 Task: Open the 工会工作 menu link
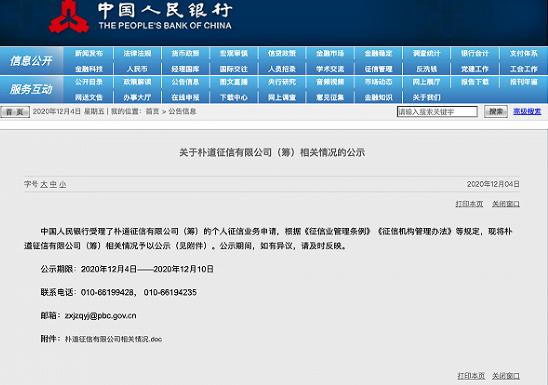click(x=523, y=69)
